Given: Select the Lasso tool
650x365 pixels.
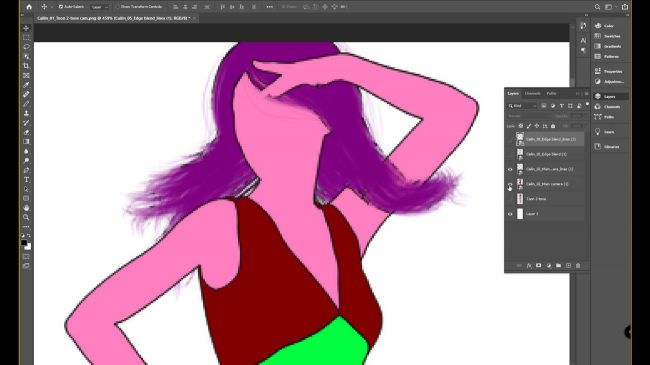Looking at the screenshot, I should (26, 47).
